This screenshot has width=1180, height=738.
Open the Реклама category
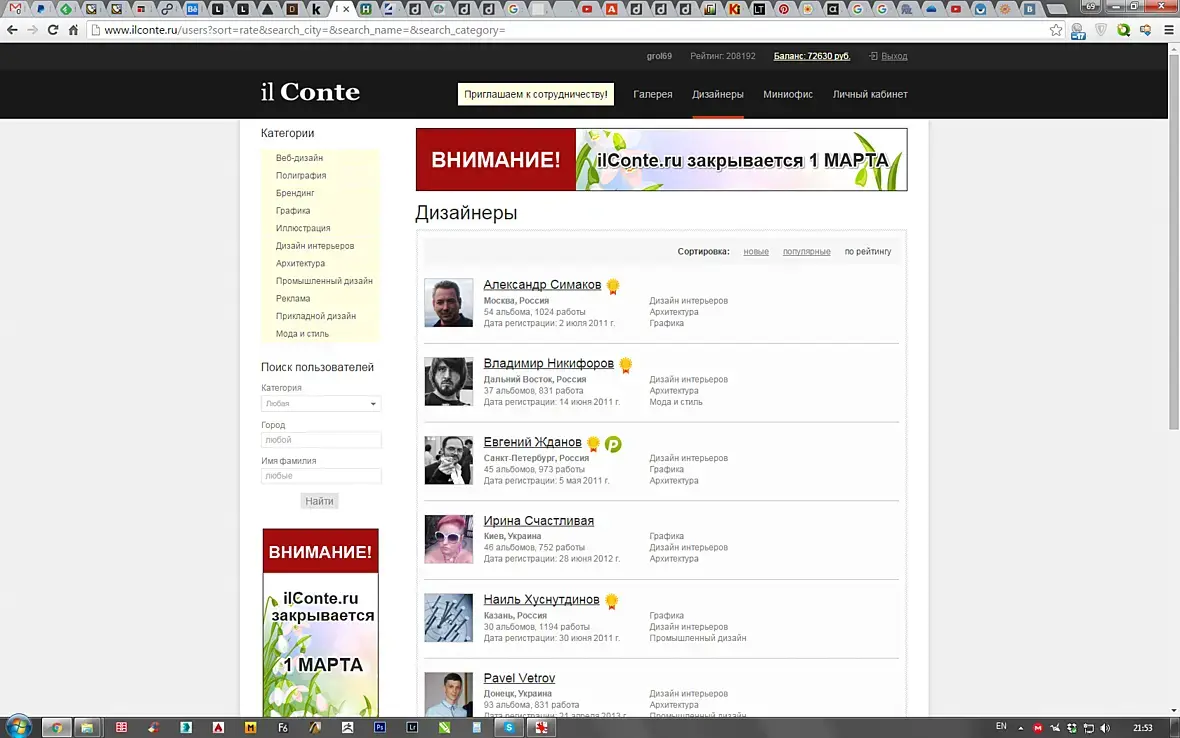click(x=292, y=299)
